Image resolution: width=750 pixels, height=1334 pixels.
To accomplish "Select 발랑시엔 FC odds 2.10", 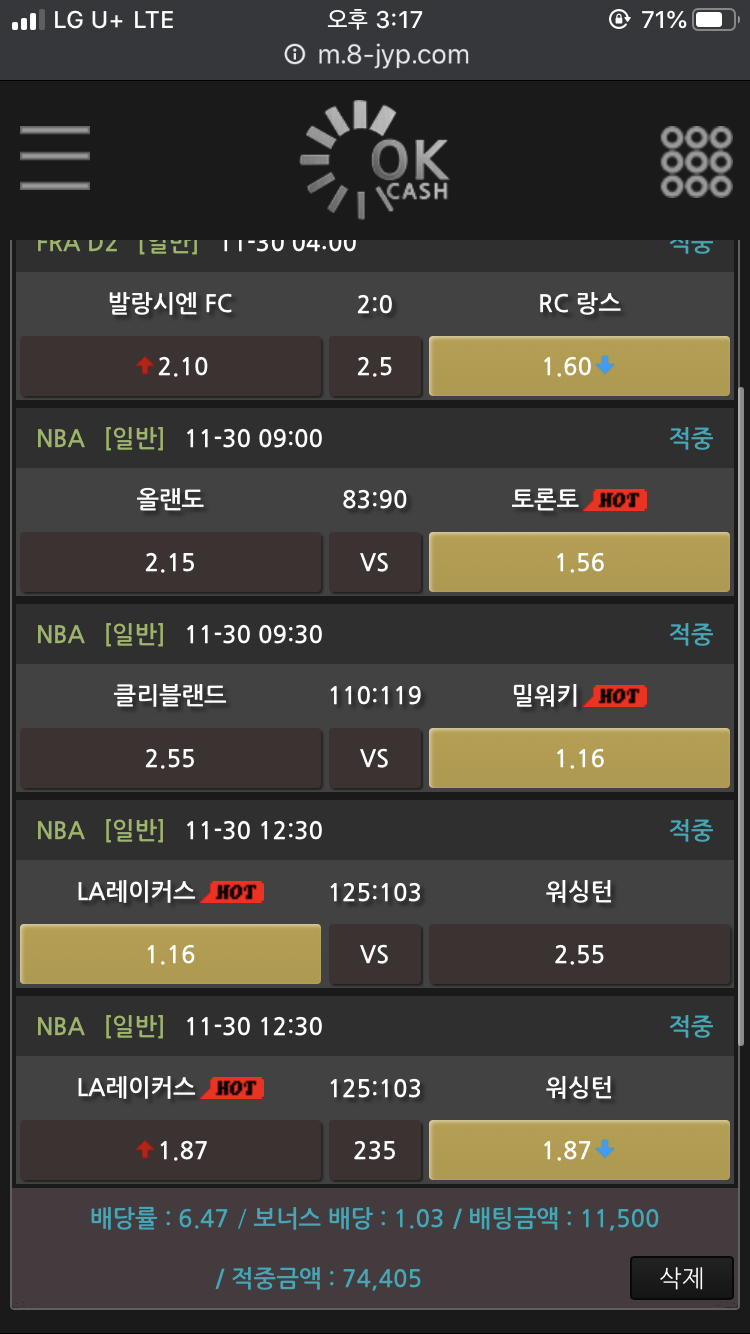I will [x=171, y=366].
